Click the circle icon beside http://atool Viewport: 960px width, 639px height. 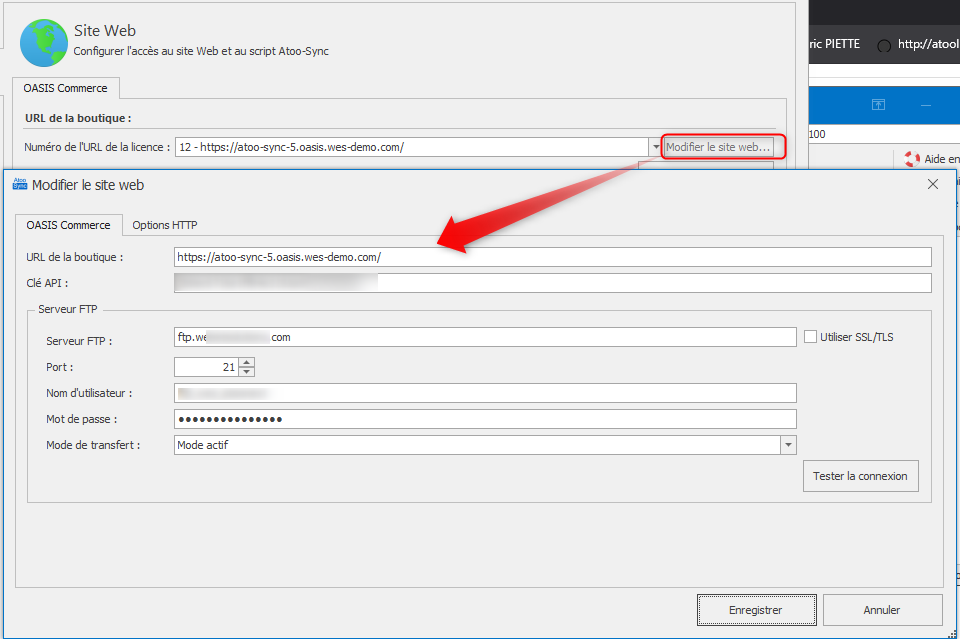point(883,46)
